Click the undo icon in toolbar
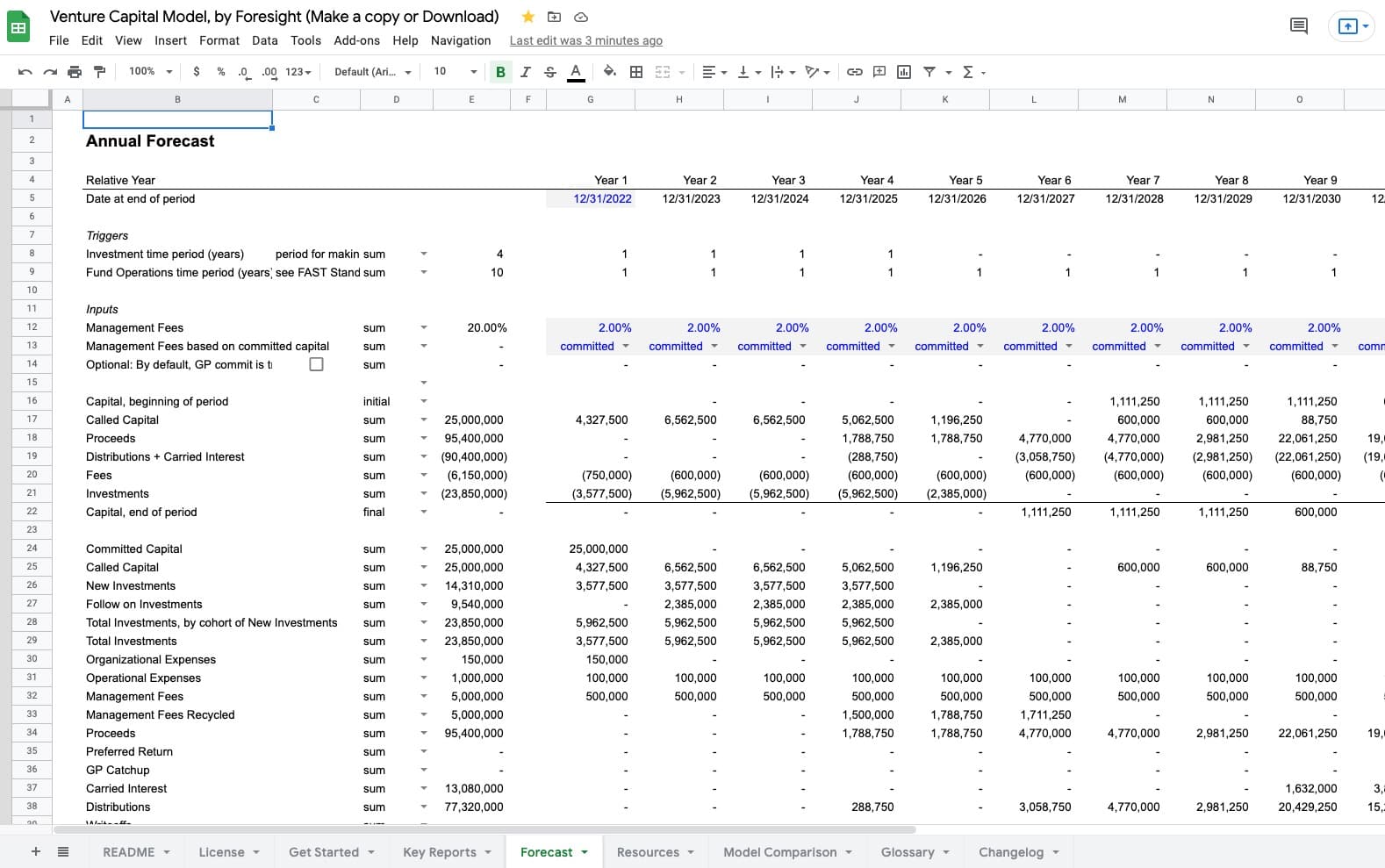 [25, 72]
